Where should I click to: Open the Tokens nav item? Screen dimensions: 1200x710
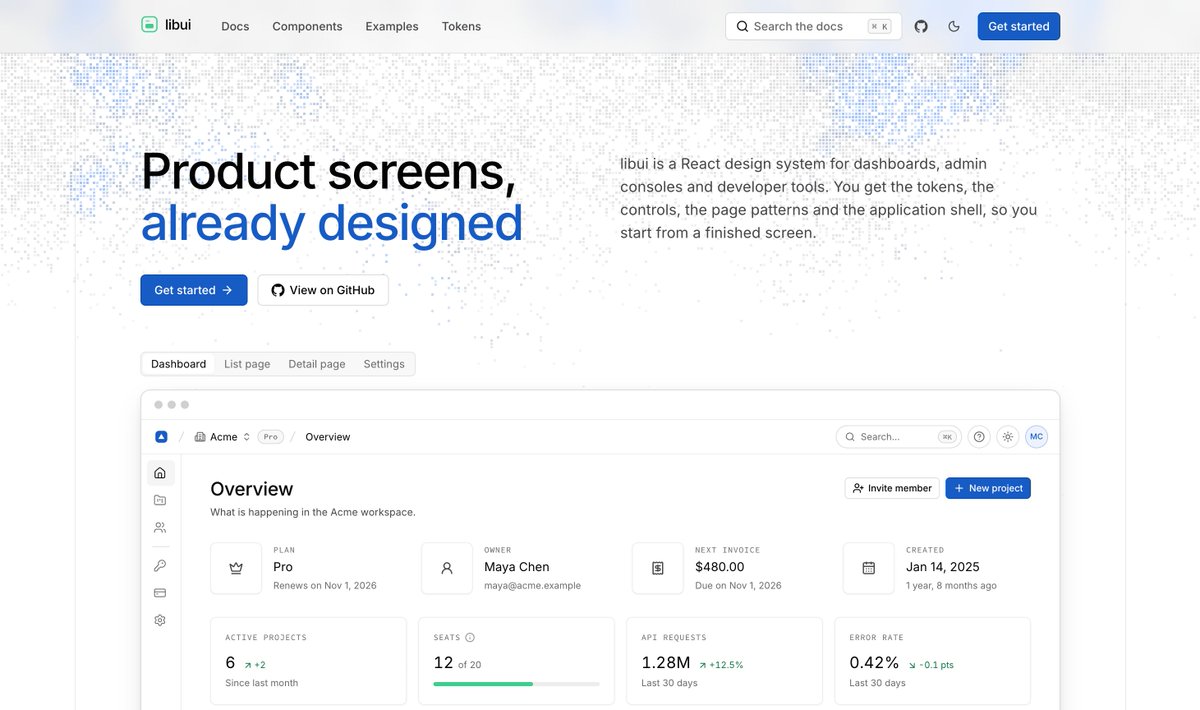pos(461,26)
